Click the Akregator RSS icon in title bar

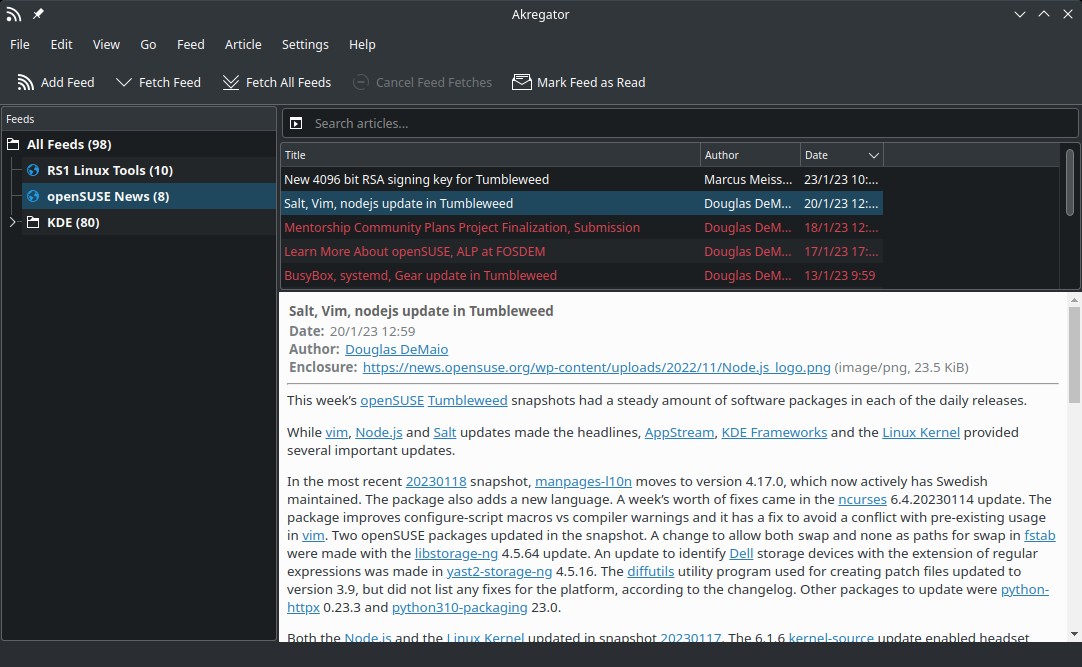coord(14,14)
